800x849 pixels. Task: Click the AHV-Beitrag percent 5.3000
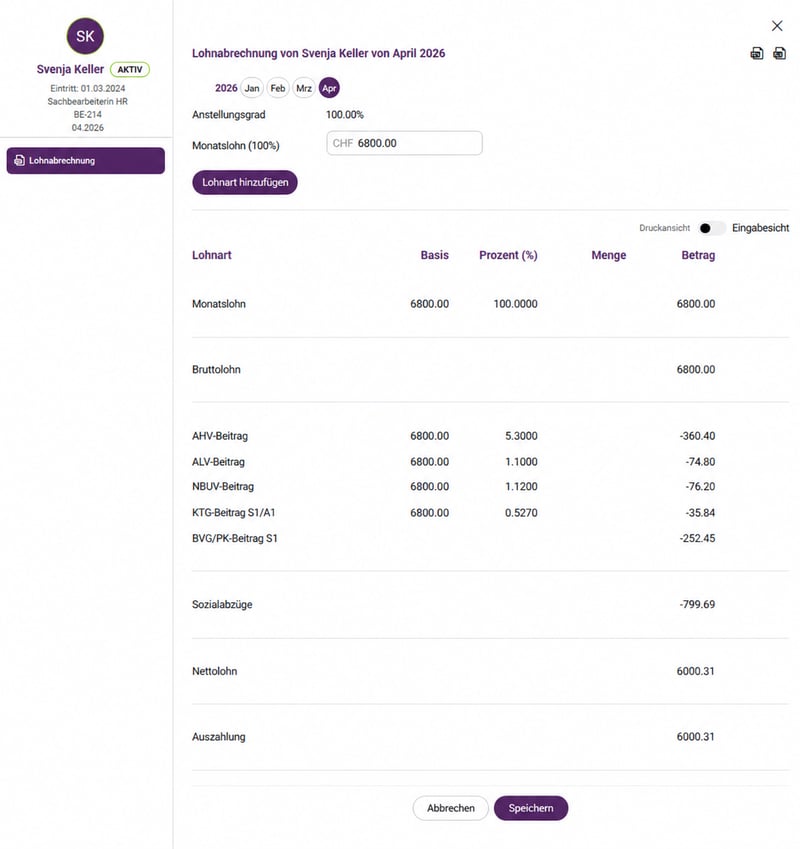521,436
